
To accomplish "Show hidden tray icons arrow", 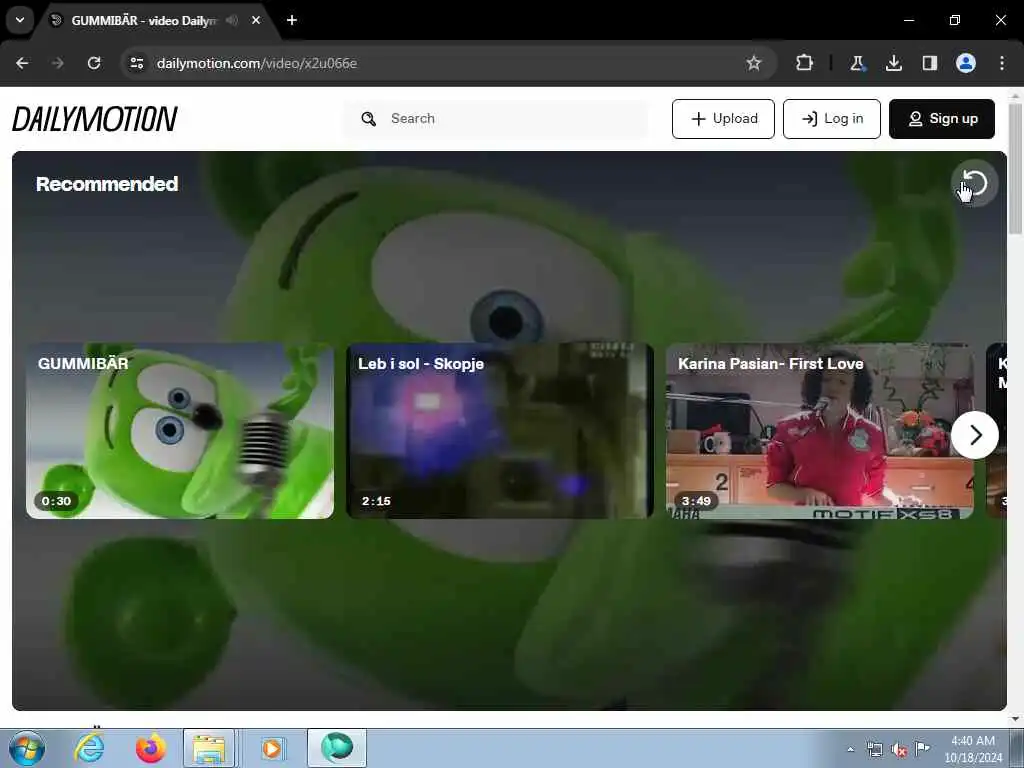I will (x=850, y=749).
